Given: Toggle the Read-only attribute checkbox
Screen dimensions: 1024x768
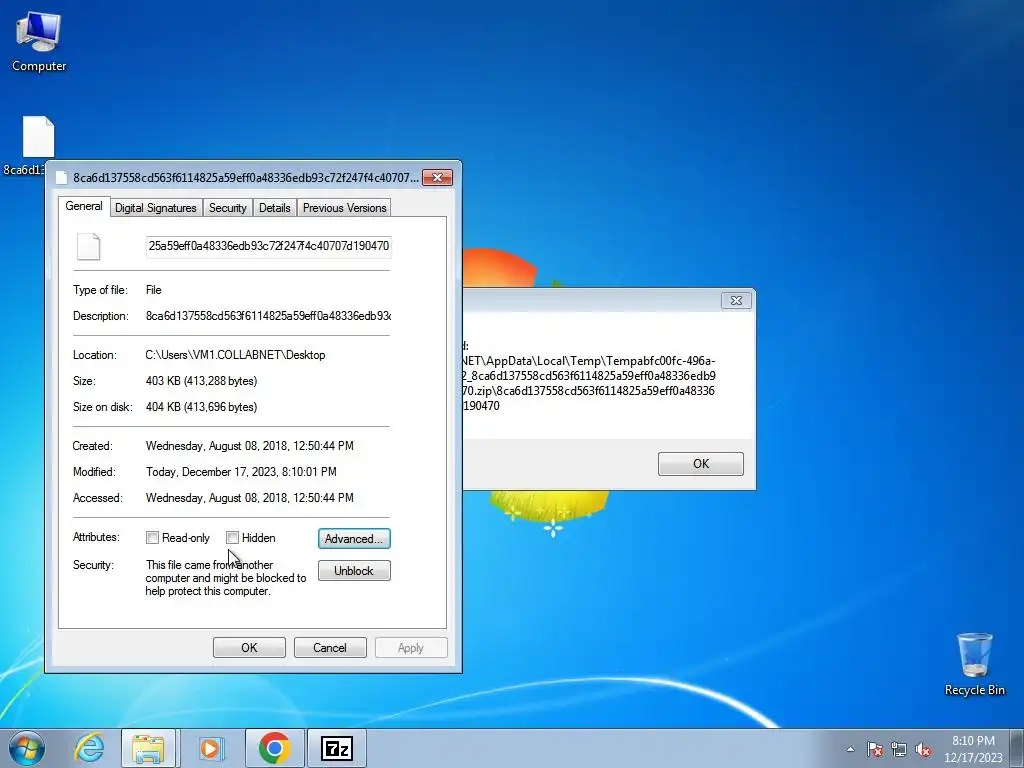Looking at the screenshot, I should click(152, 537).
